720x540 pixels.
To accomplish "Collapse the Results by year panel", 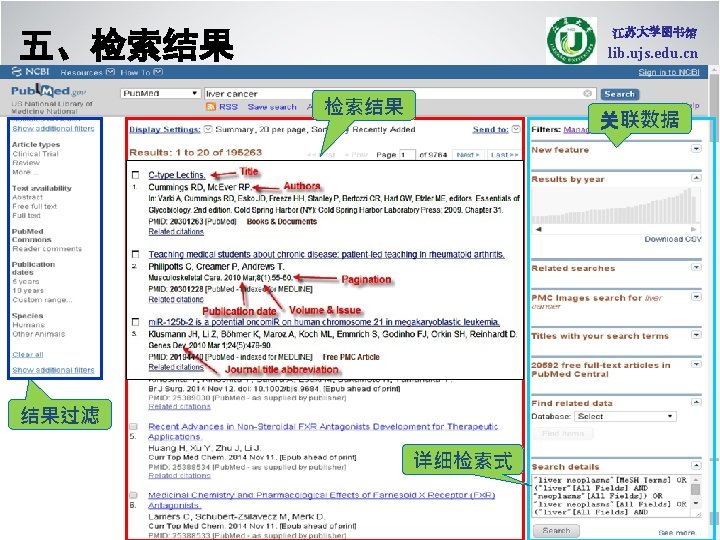I will 696,178.
